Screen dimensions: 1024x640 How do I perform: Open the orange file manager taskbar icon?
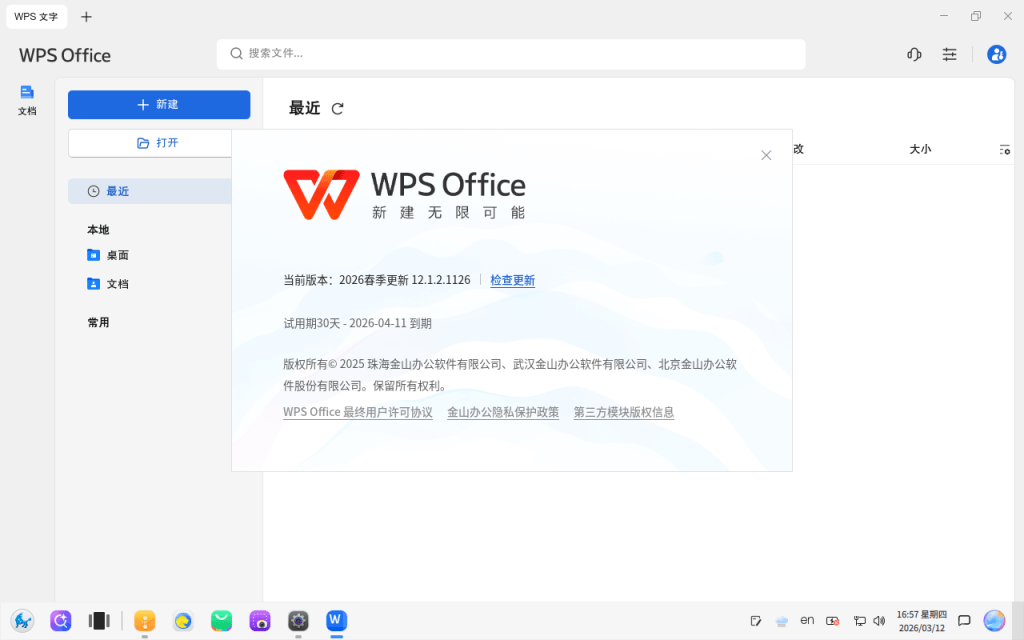coord(144,620)
